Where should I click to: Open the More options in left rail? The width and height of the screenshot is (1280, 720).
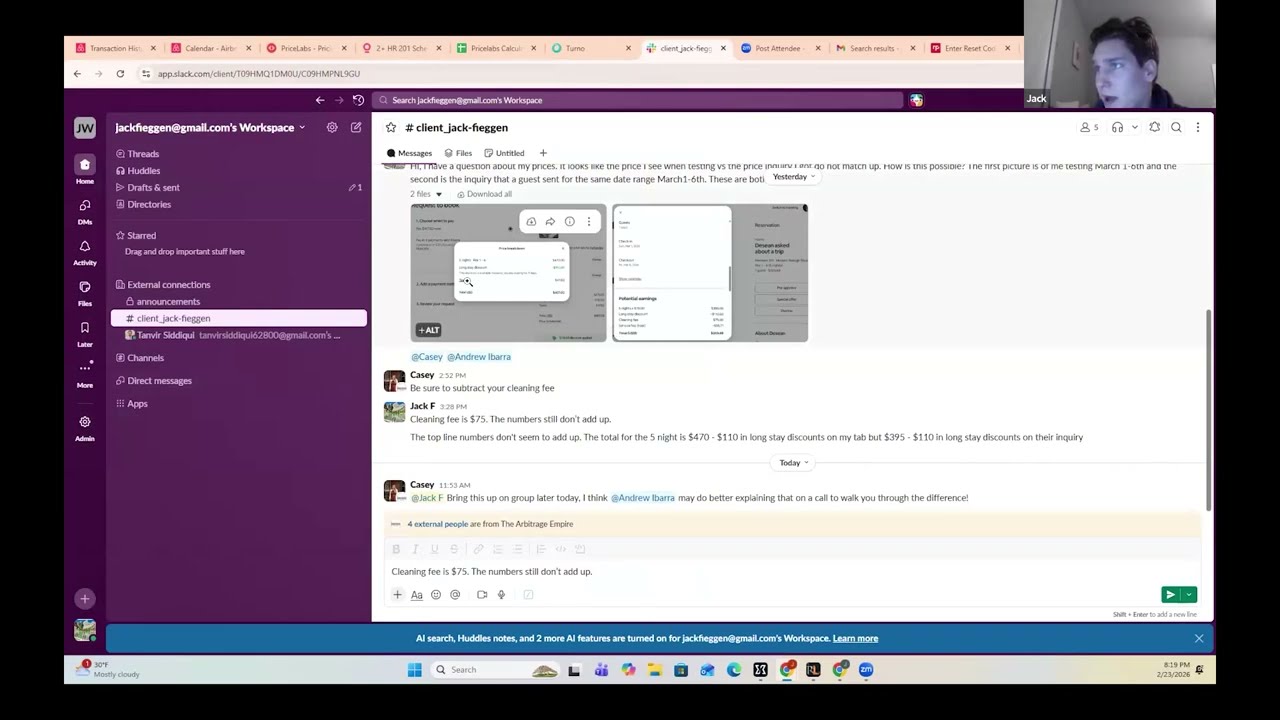pos(85,372)
